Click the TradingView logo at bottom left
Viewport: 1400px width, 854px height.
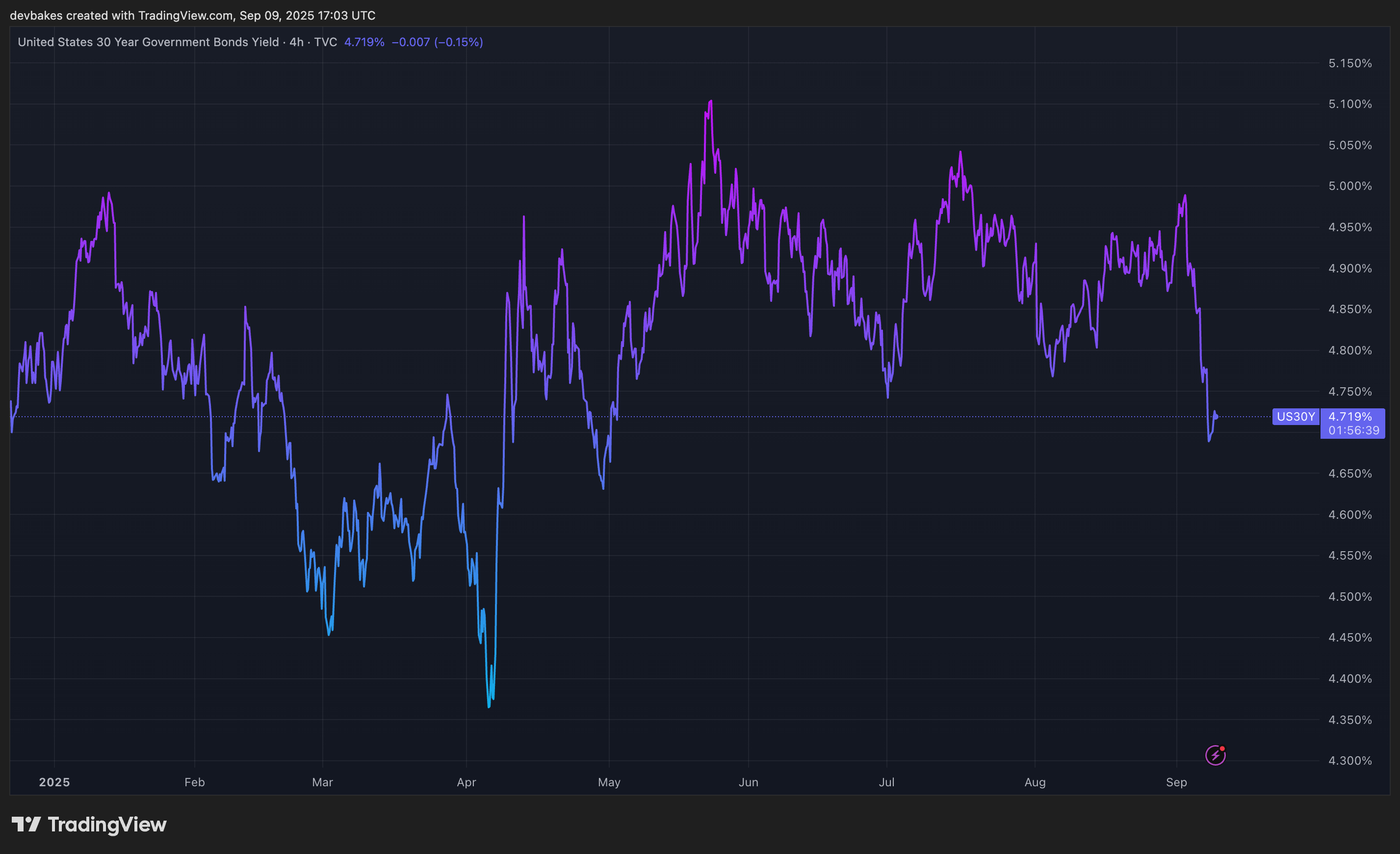pos(26,824)
